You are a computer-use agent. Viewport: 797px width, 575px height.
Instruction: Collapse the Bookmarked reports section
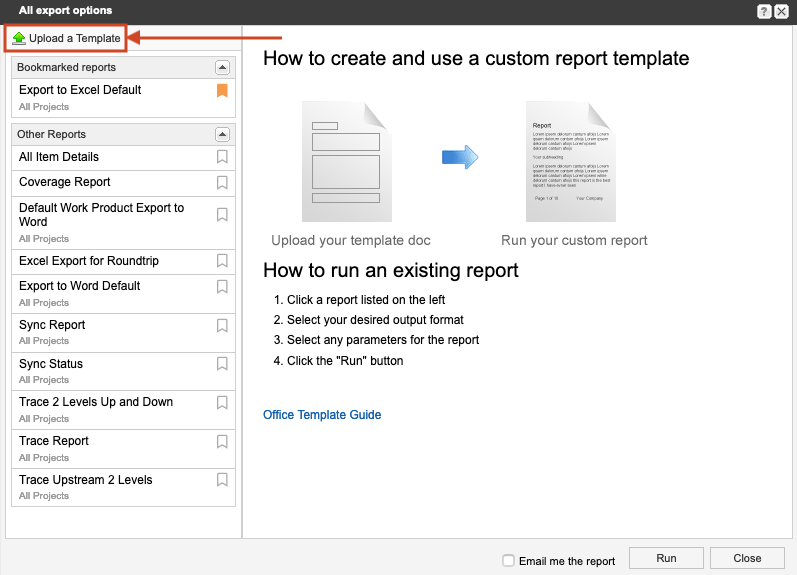coord(222,67)
